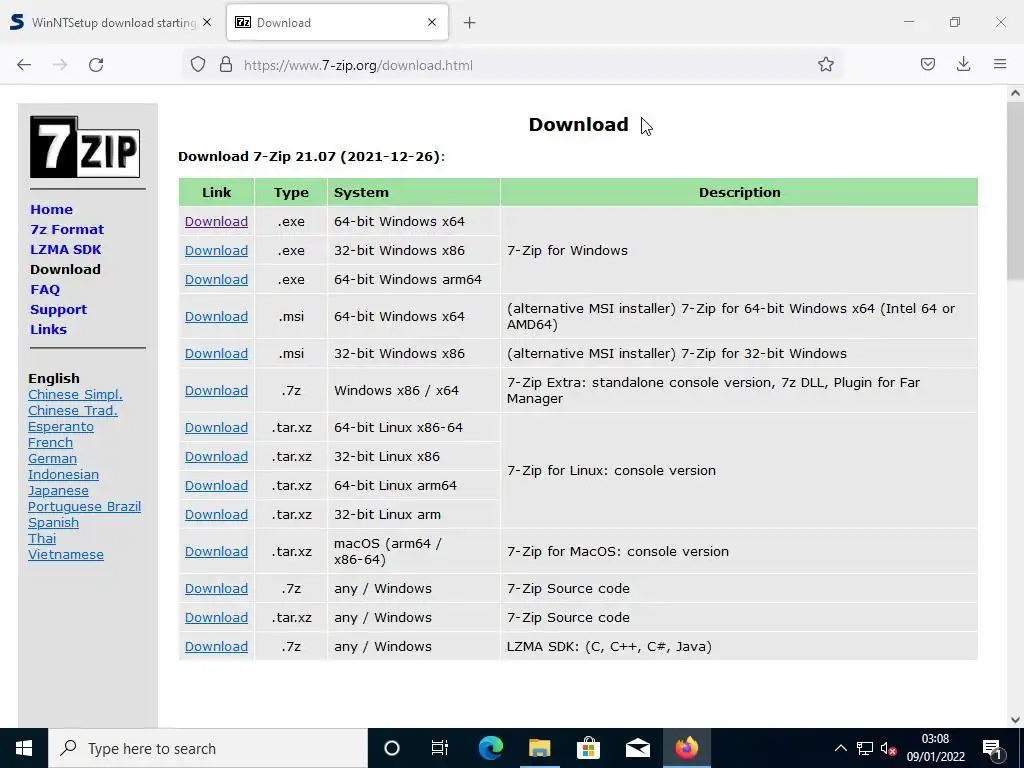This screenshot has width=1024, height=768.
Task: Focus the taskbar search box
Action: click(x=208, y=748)
